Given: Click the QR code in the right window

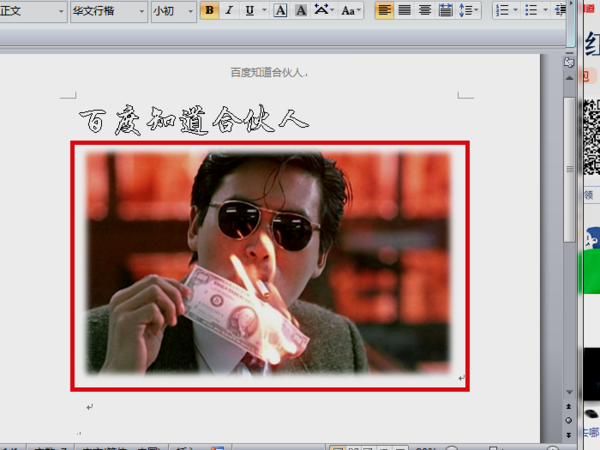Looking at the screenshot, I should point(592,137).
